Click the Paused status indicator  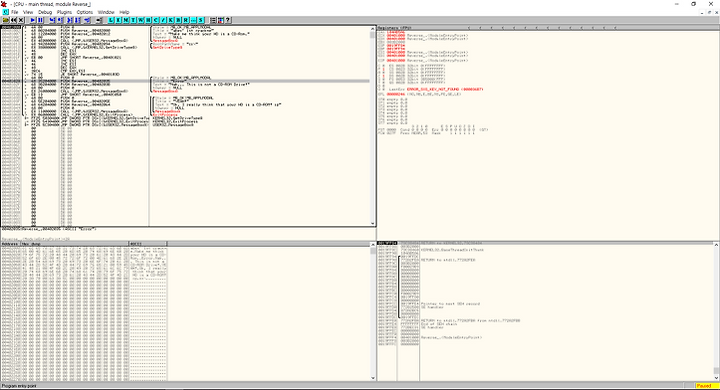[706, 386]
